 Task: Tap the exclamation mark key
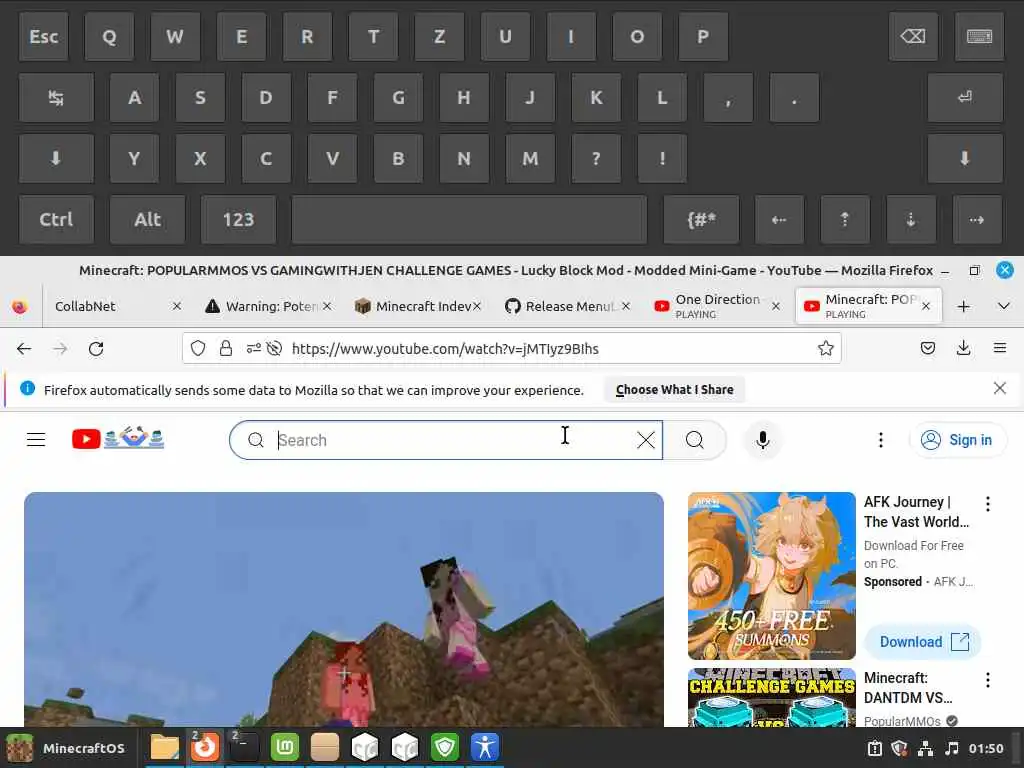[x=662, y=159]
